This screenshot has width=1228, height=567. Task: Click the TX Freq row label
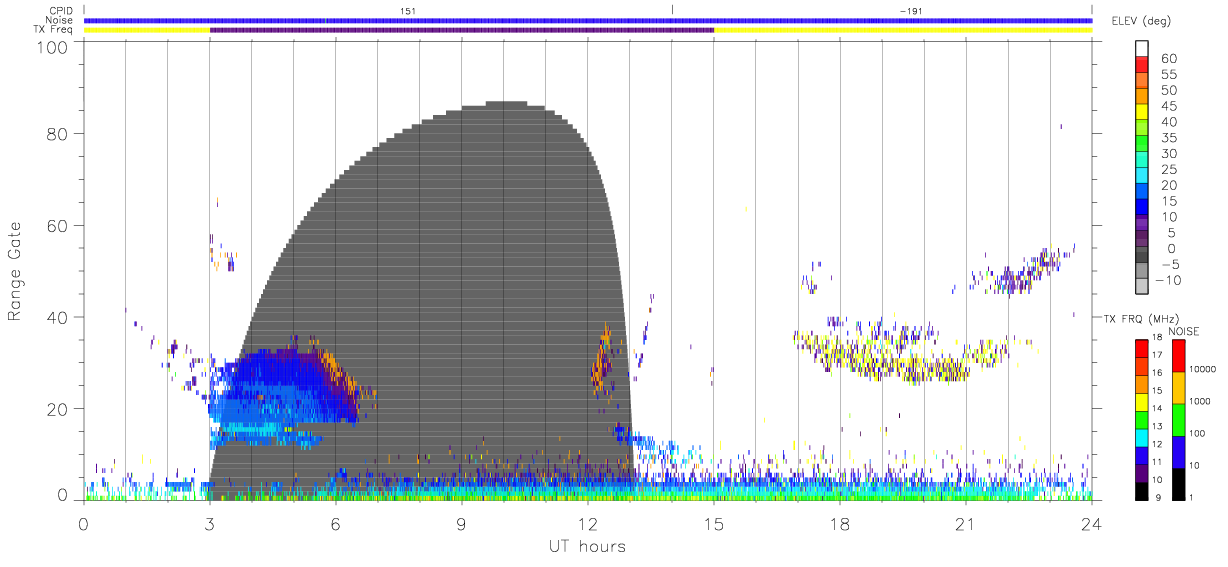(x=53, y=30)
